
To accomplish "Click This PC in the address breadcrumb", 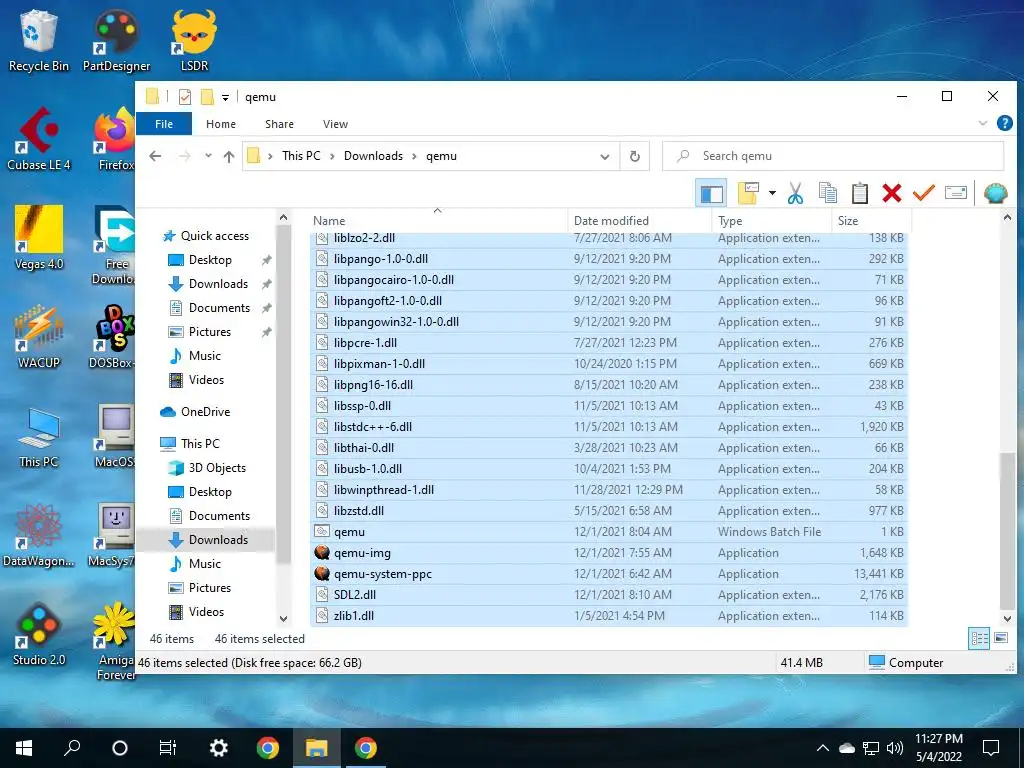I will click(301, 156).
